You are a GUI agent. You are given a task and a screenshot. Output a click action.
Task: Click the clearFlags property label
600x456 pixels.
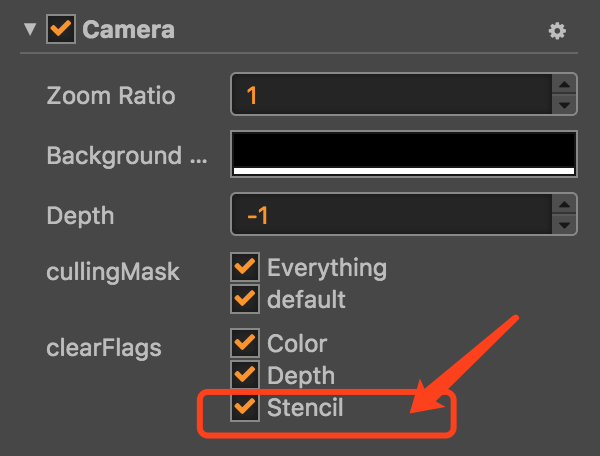click(104, 348)
